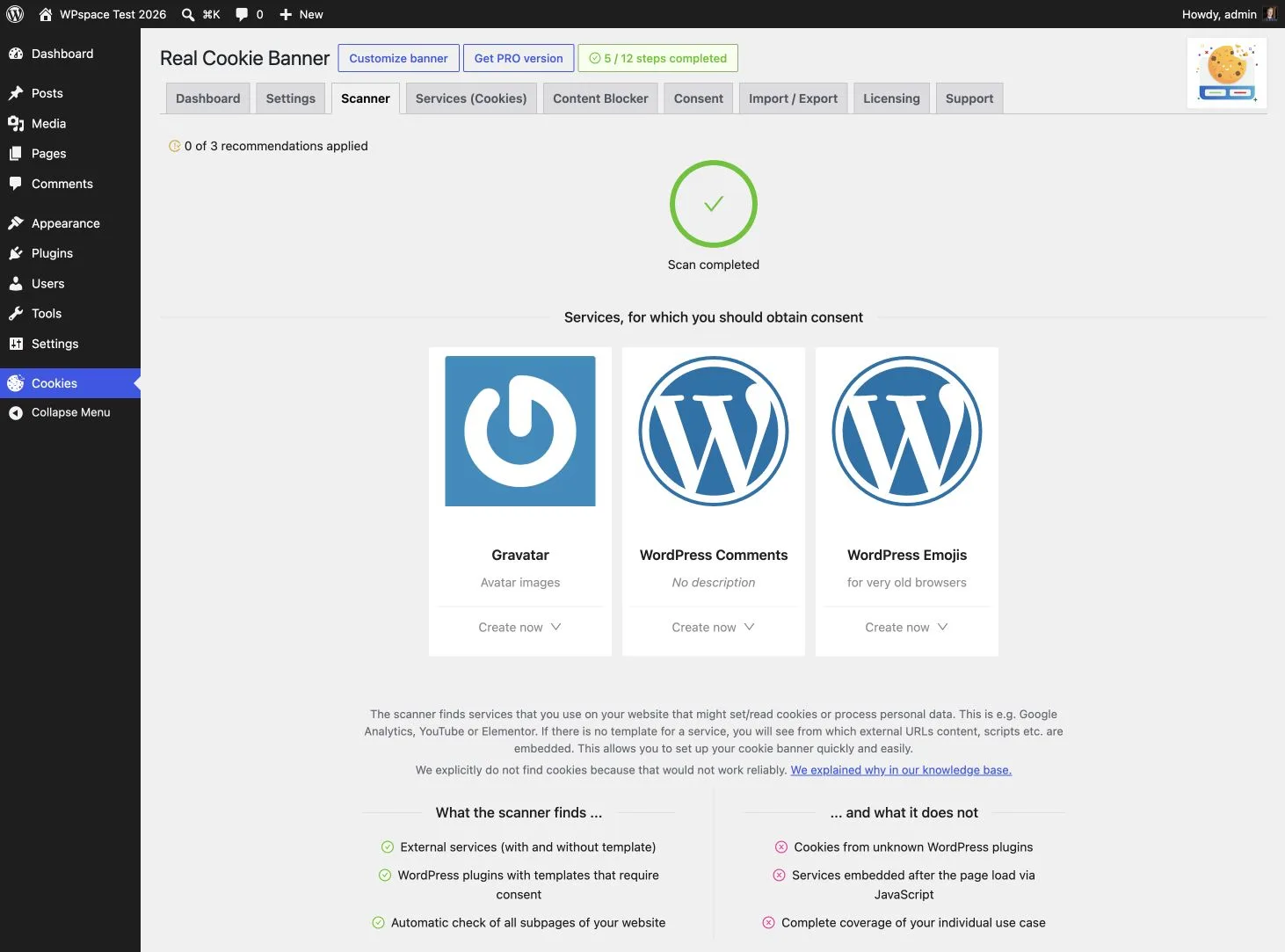
Task: Click the Tools wrench icon
Action: coord(16,314)
